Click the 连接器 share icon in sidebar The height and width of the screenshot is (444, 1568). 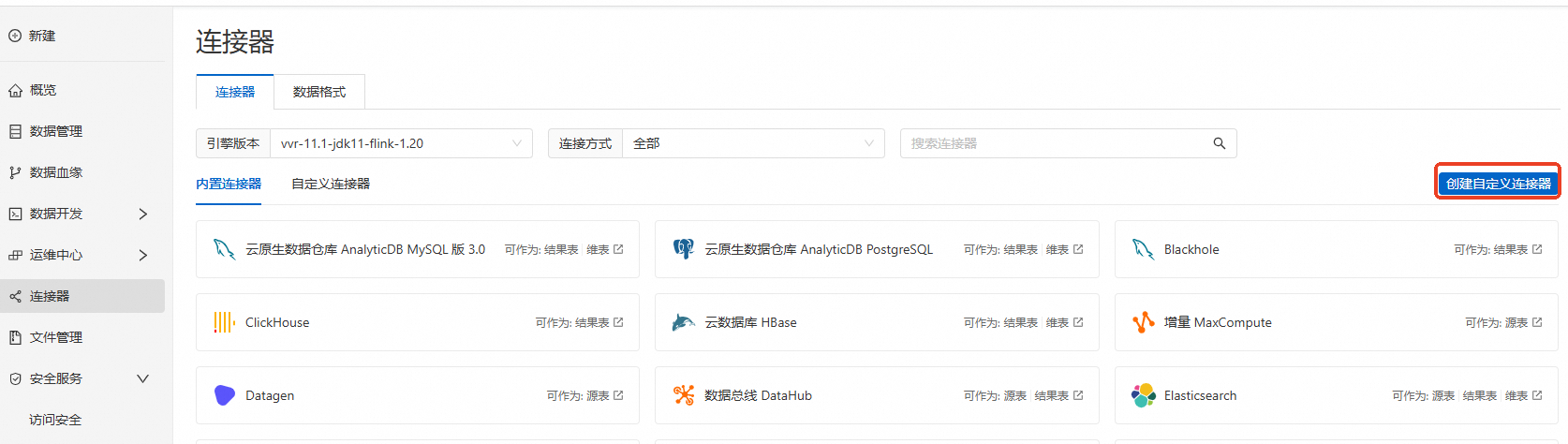[15, 296]
